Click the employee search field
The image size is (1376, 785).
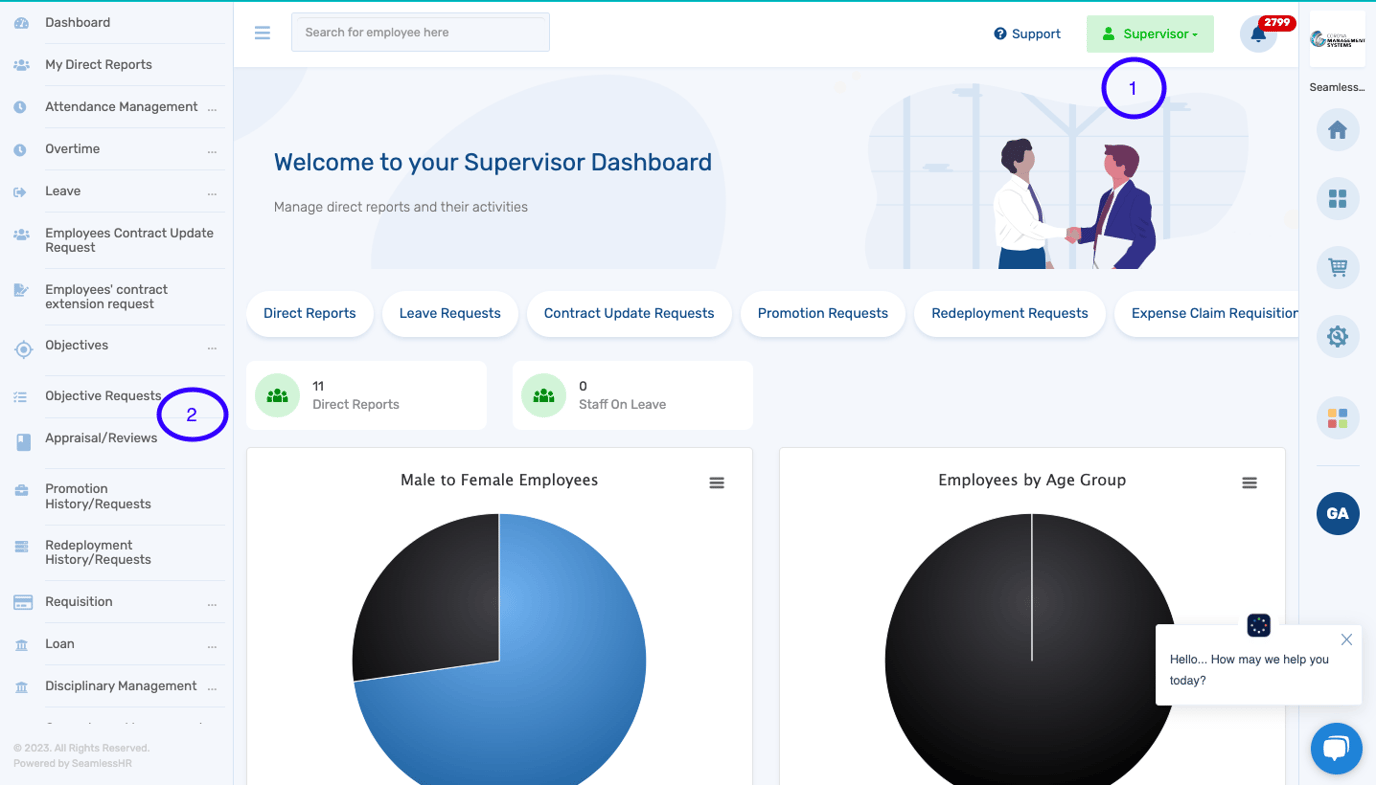420,33
